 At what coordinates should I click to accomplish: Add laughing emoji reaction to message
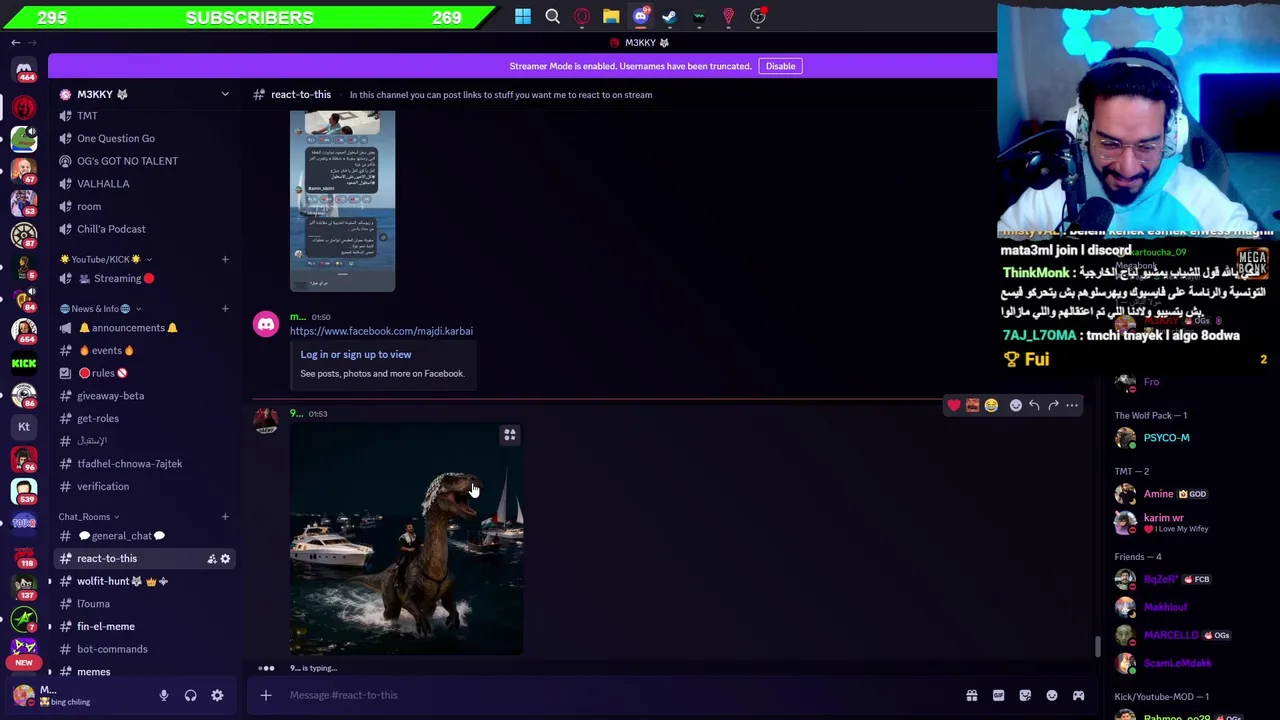click(991, 405)
